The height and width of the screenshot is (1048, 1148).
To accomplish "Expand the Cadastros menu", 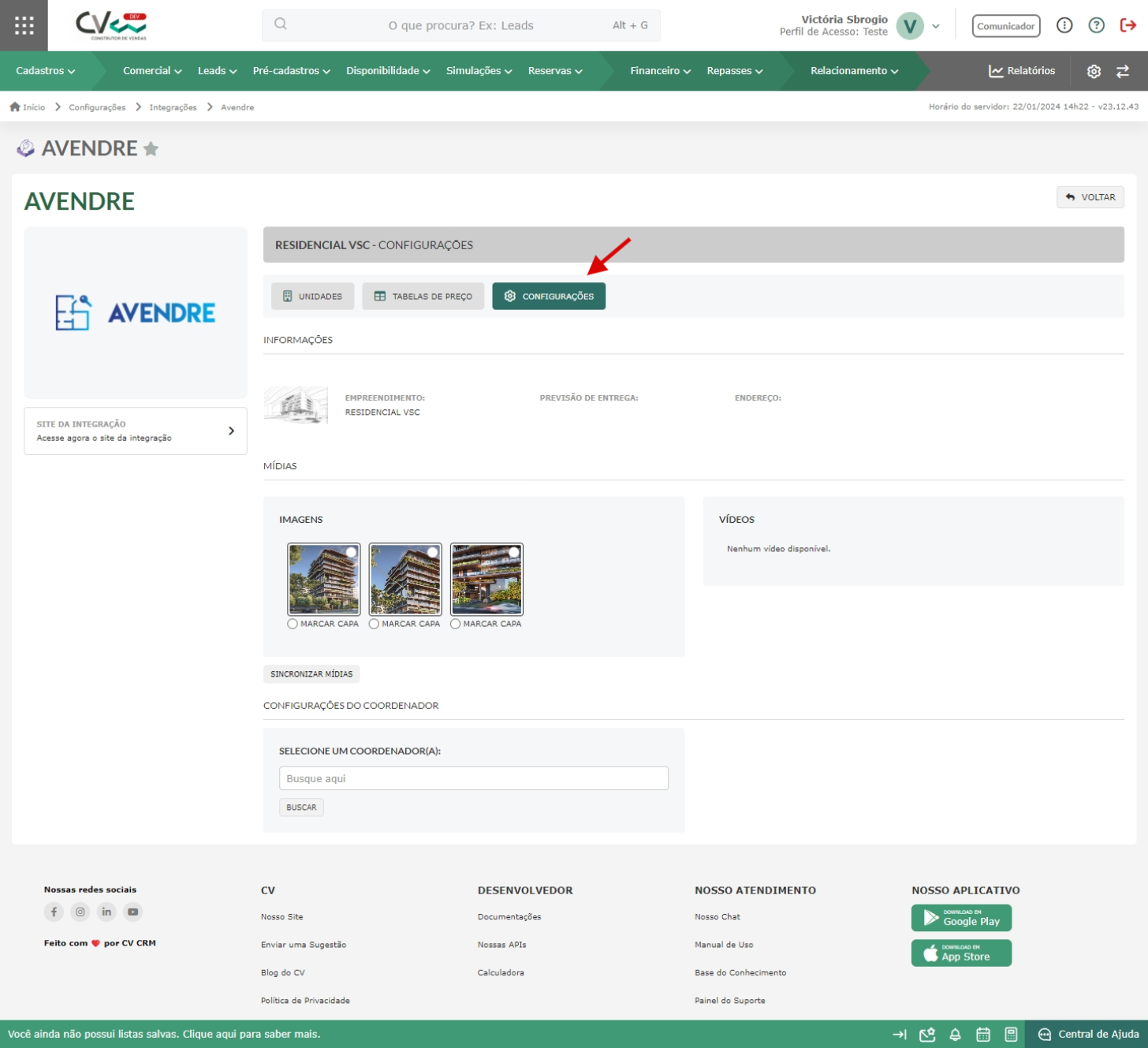I will click(x=45, y=71).
